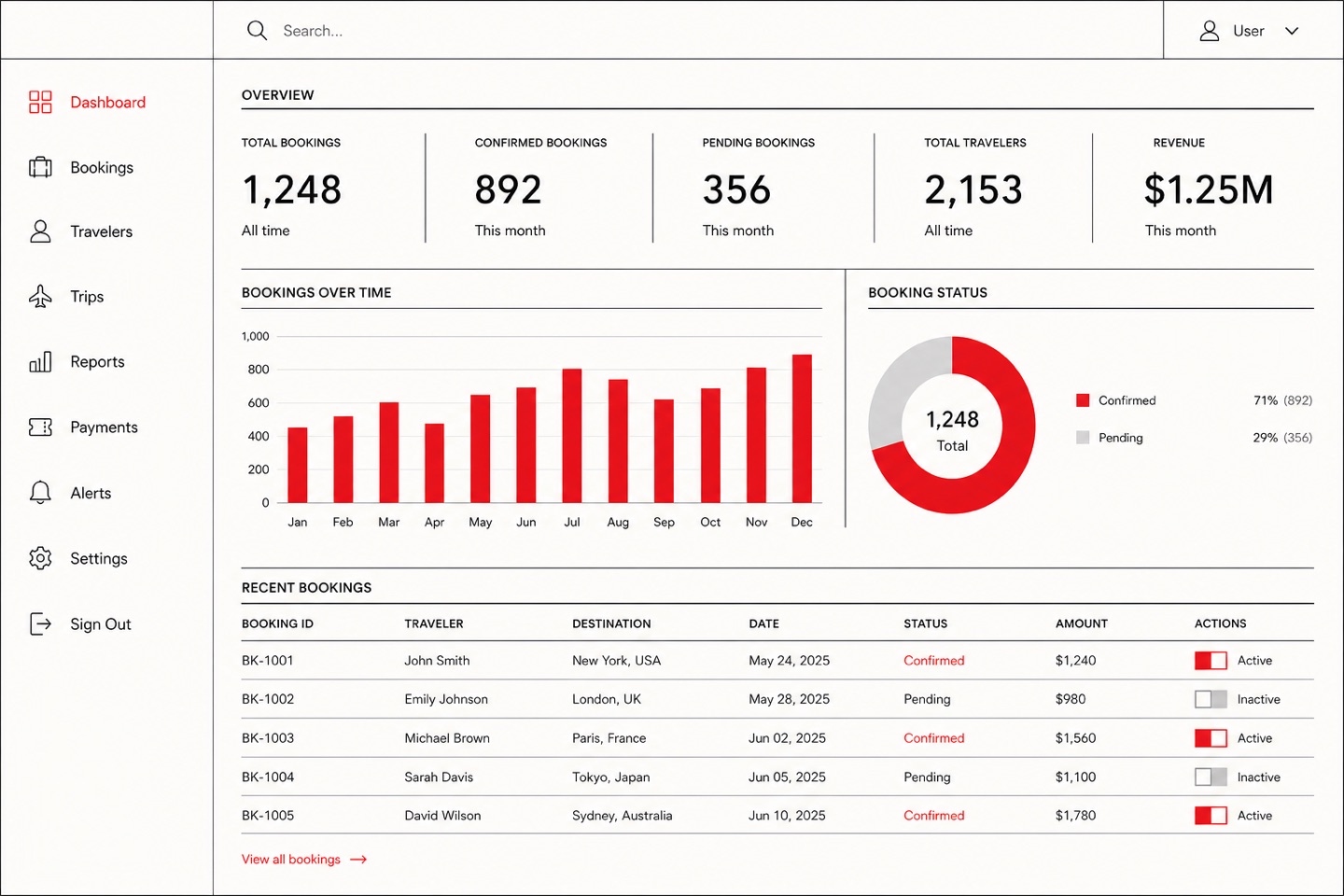
Task: Click the 71% Confirmed legend value
Action: tap(1266, 400)
